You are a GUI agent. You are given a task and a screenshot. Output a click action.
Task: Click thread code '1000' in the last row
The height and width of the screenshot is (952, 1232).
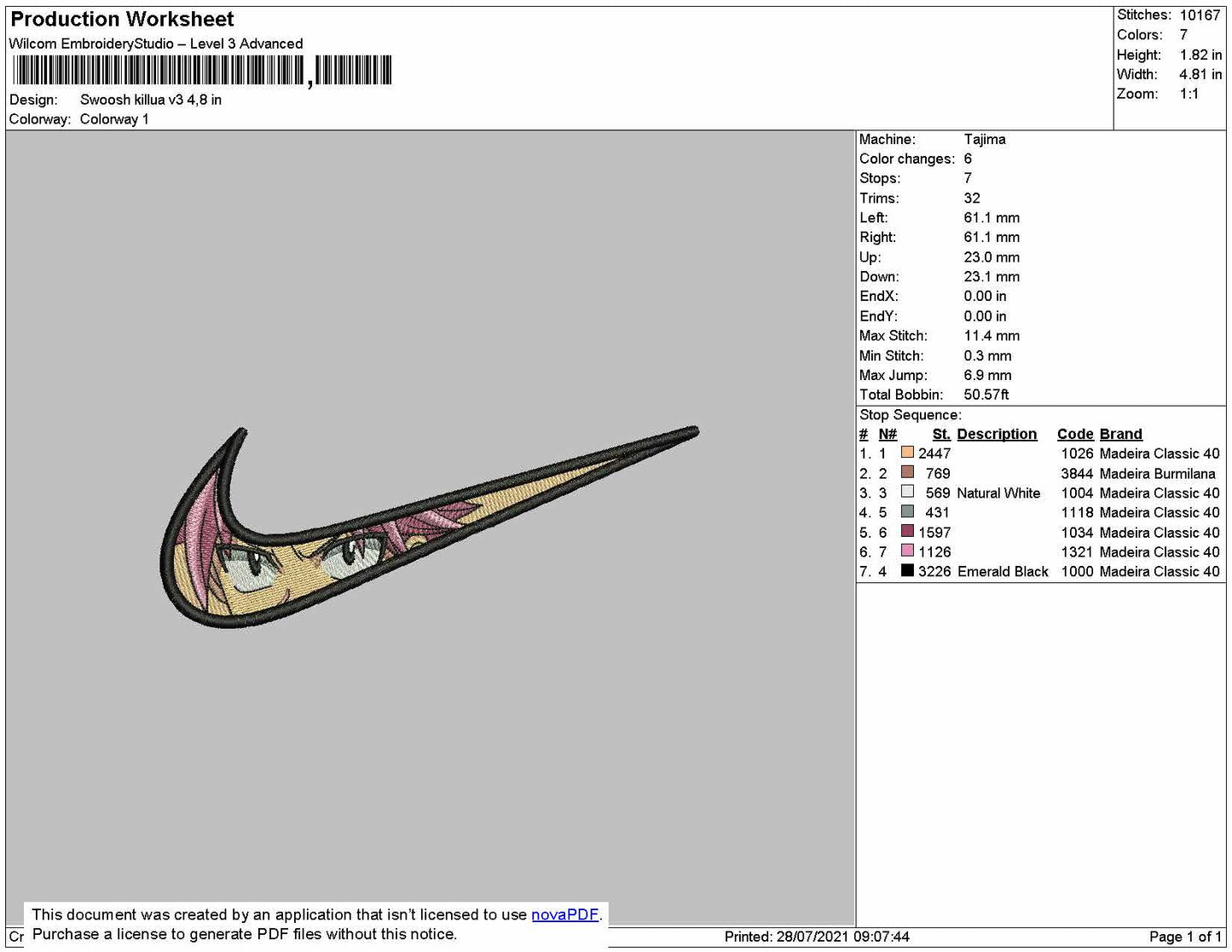tap(1077, 571)
